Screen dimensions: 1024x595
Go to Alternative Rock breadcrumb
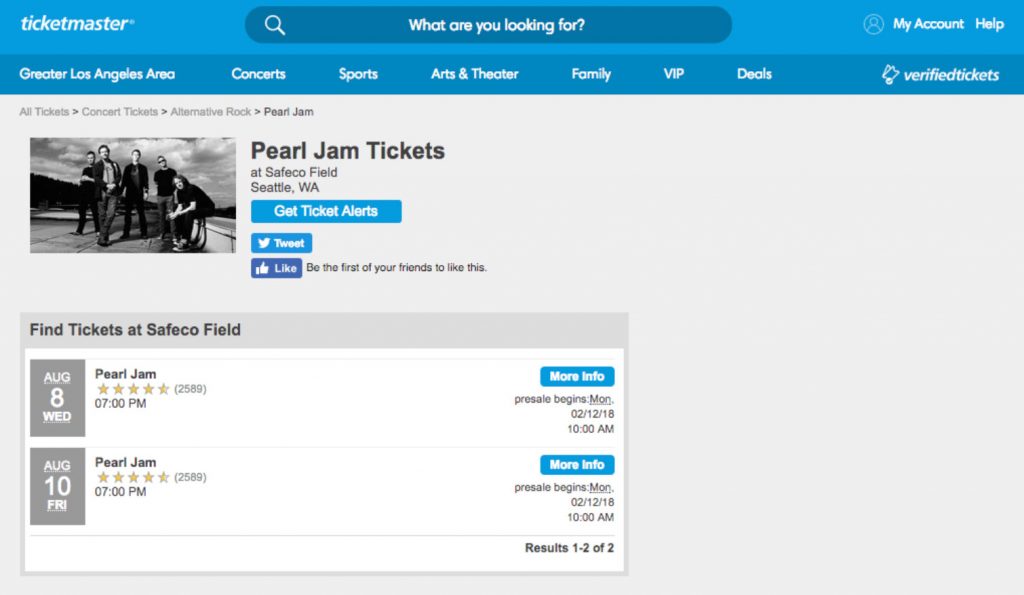[211, 112]
